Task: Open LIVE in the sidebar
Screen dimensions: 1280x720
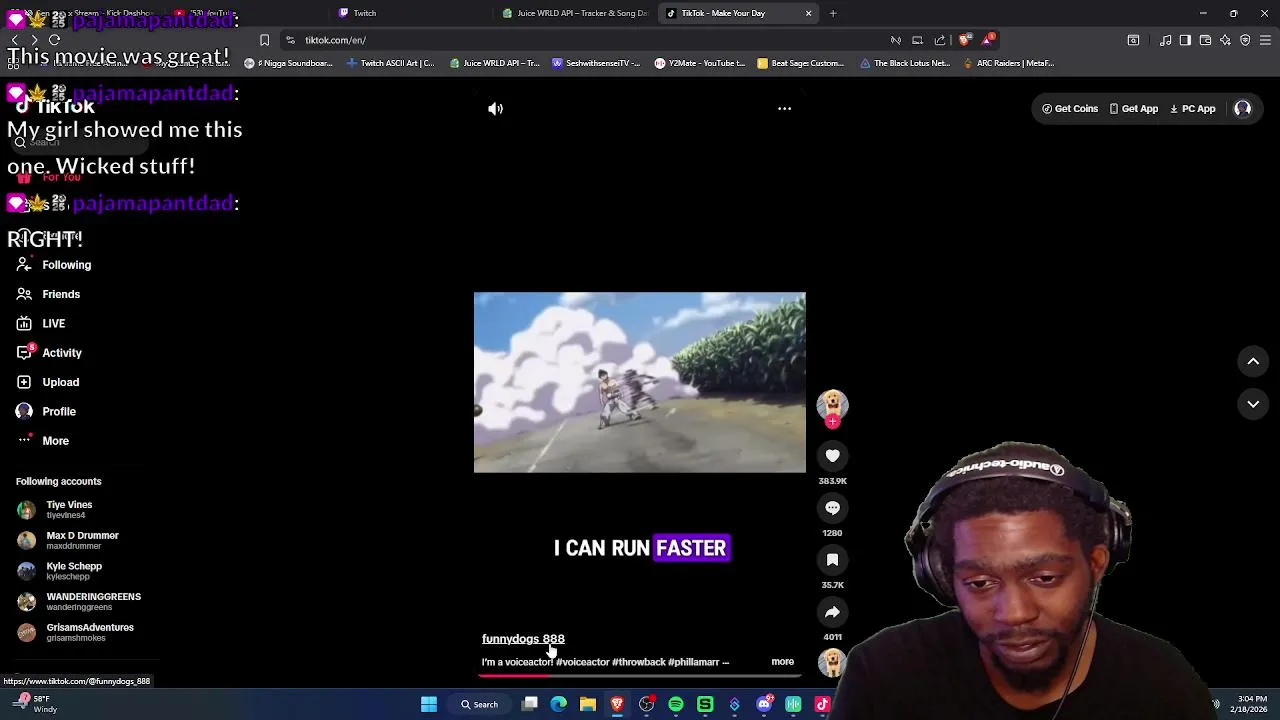Action: tap(41, 324)
